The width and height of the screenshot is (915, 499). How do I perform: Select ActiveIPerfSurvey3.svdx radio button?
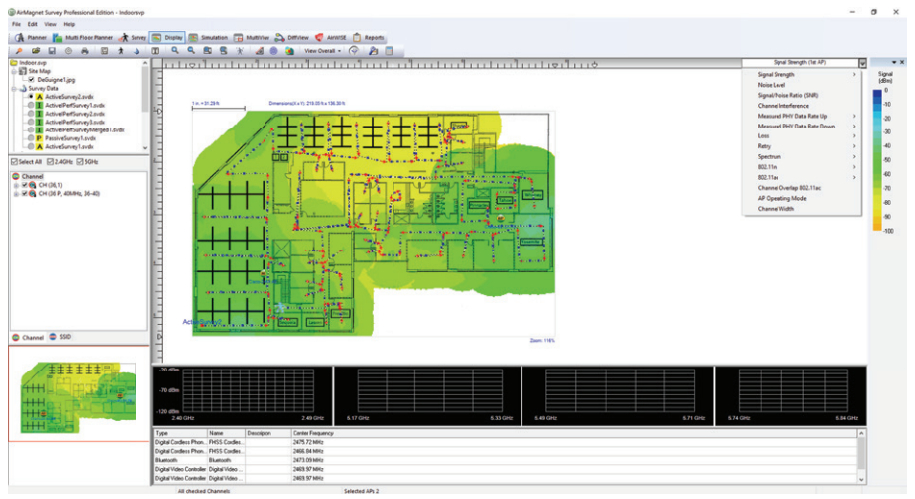click(x=31, y=123)
